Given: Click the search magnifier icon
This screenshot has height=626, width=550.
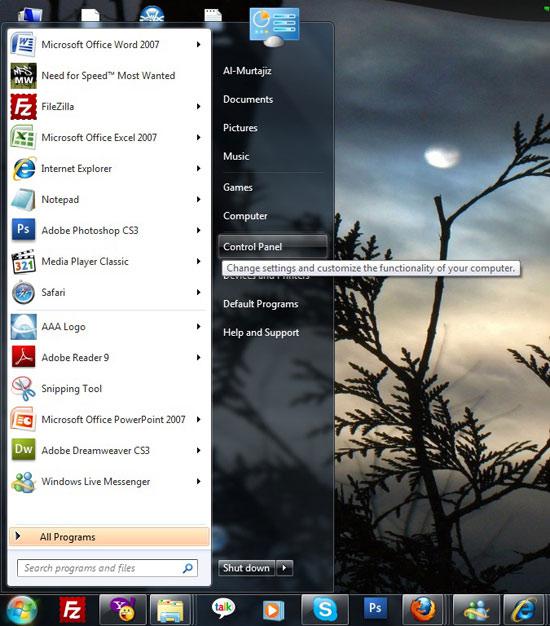Looking at the screenshot, I should 188,568.
